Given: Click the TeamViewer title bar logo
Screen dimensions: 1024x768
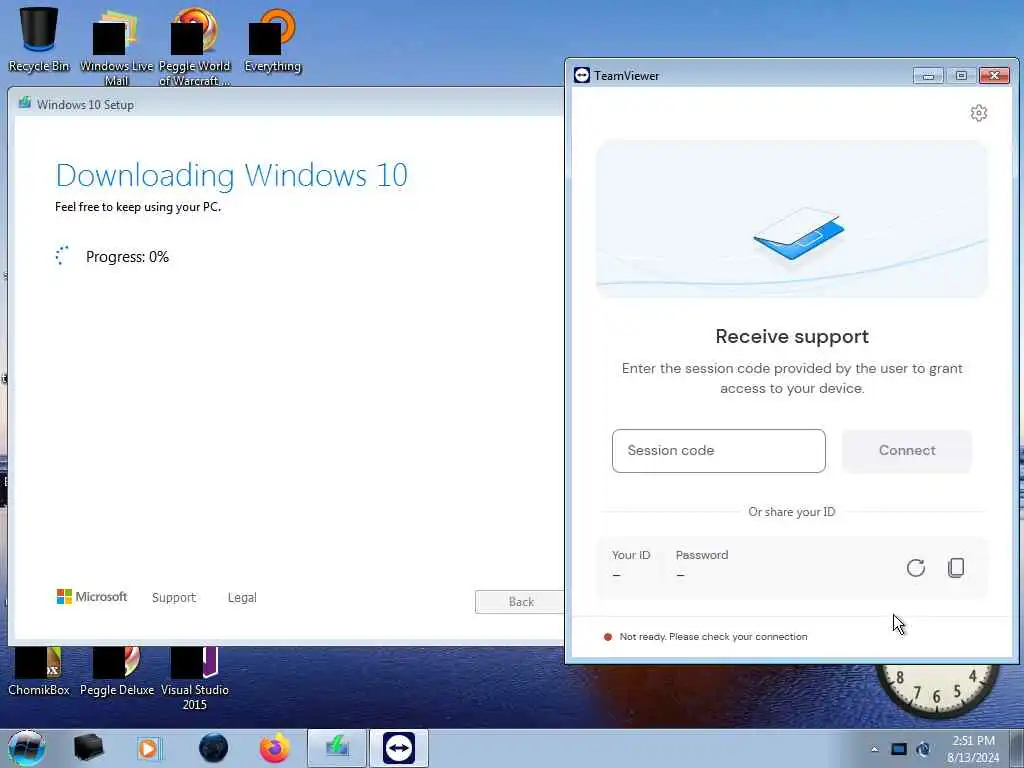Looking at the screenshot, I should (x=581, y=75).
